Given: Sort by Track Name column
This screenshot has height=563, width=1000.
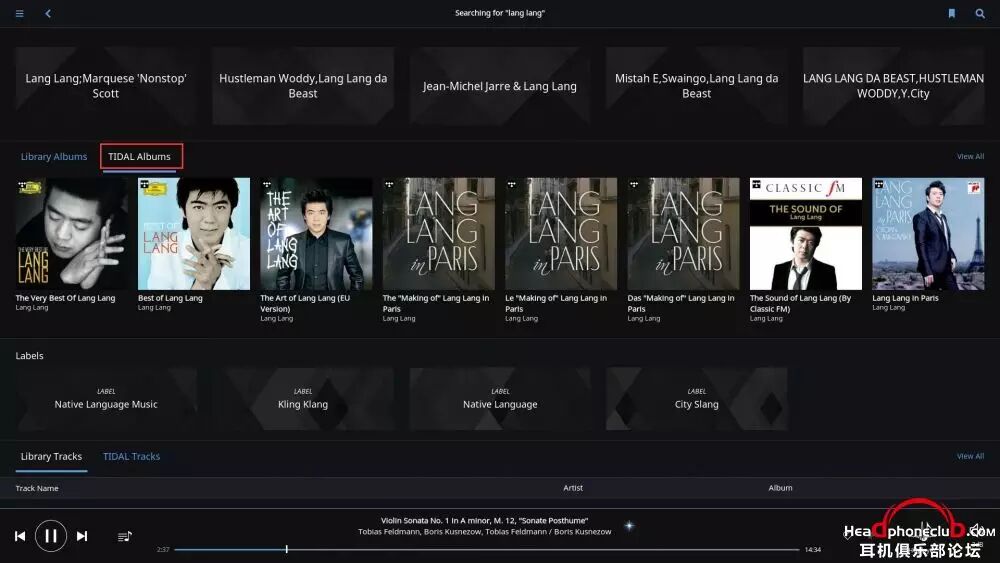Looking at the screenshot, I should 37,488.
